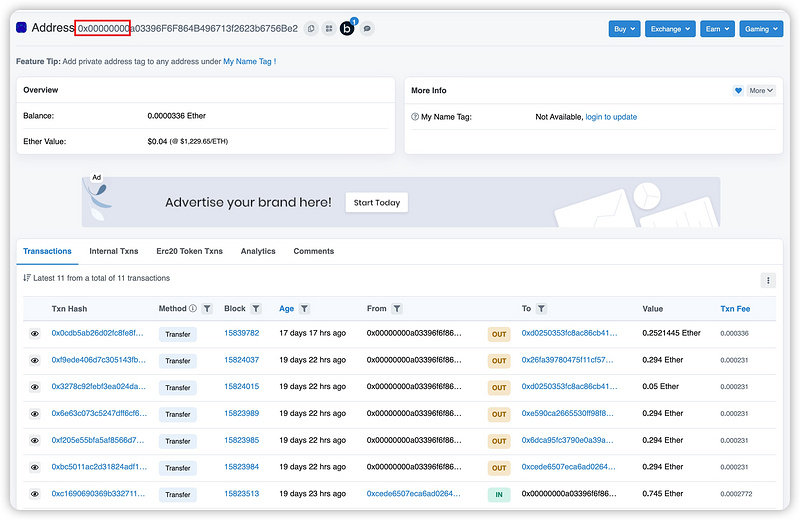Click the From column filter icon
This screenshot has height=520, width=800.
click(x=397, y=309)
